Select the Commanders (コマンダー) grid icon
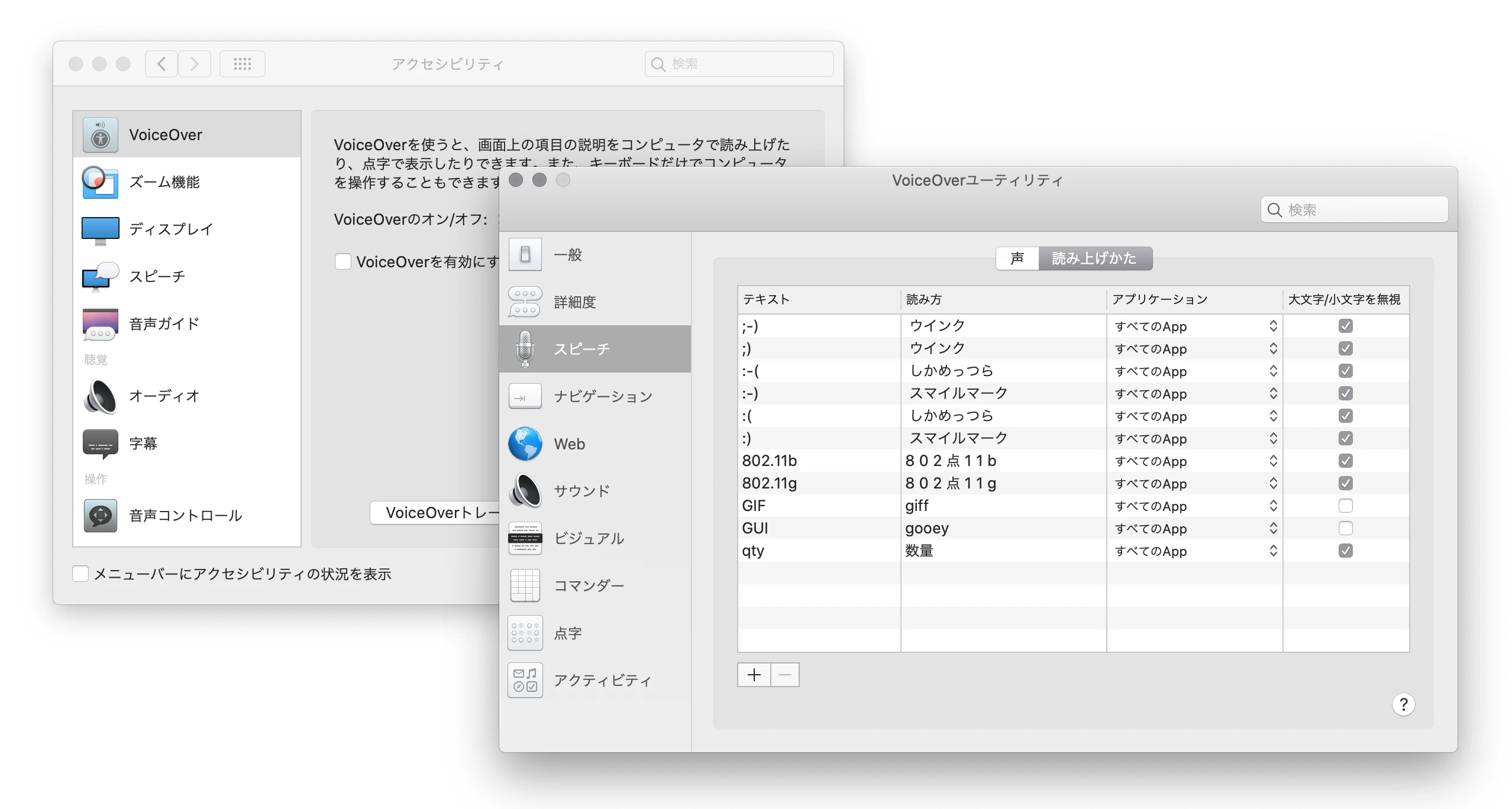The height and width of the screenshot is (809, 1512). pos(525,585)
